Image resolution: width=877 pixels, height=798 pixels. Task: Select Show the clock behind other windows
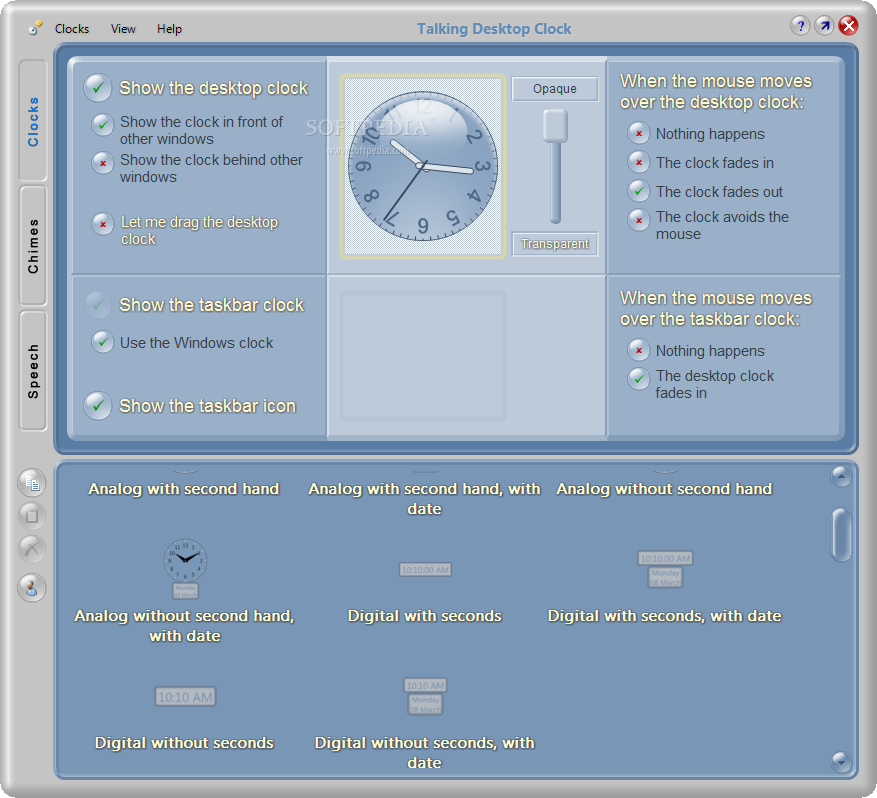click(103, 163)
